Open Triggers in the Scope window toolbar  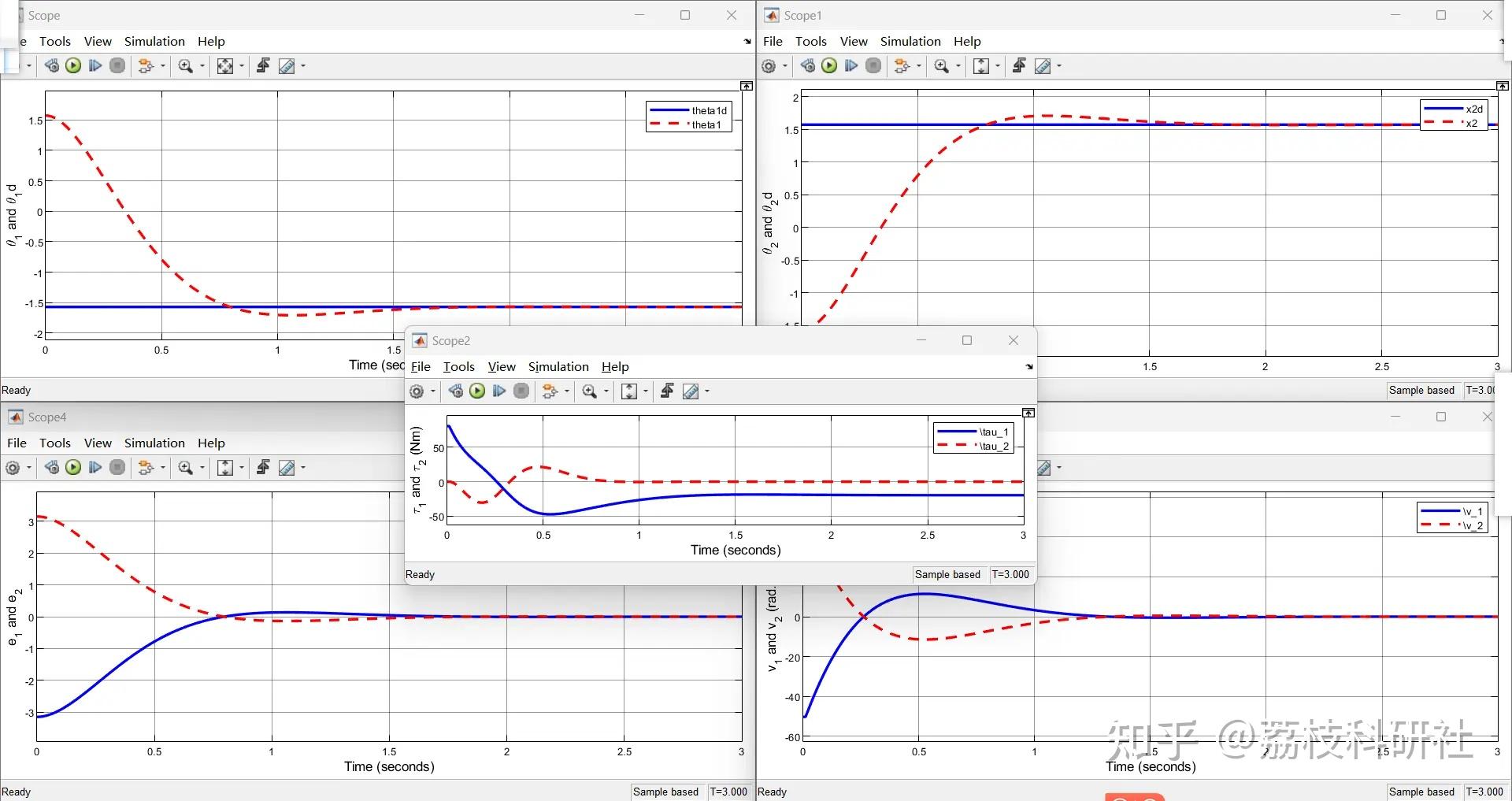point(263,66)
